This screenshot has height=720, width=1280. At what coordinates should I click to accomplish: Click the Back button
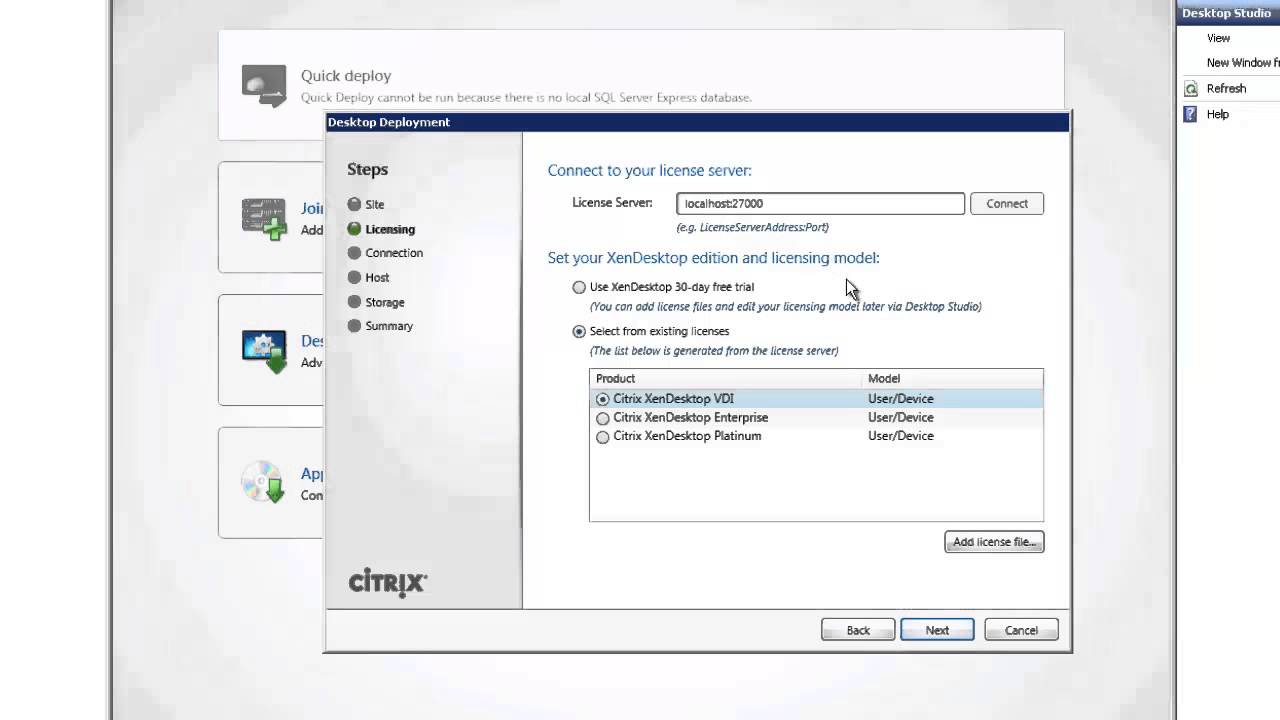click(x=858, y=630)
